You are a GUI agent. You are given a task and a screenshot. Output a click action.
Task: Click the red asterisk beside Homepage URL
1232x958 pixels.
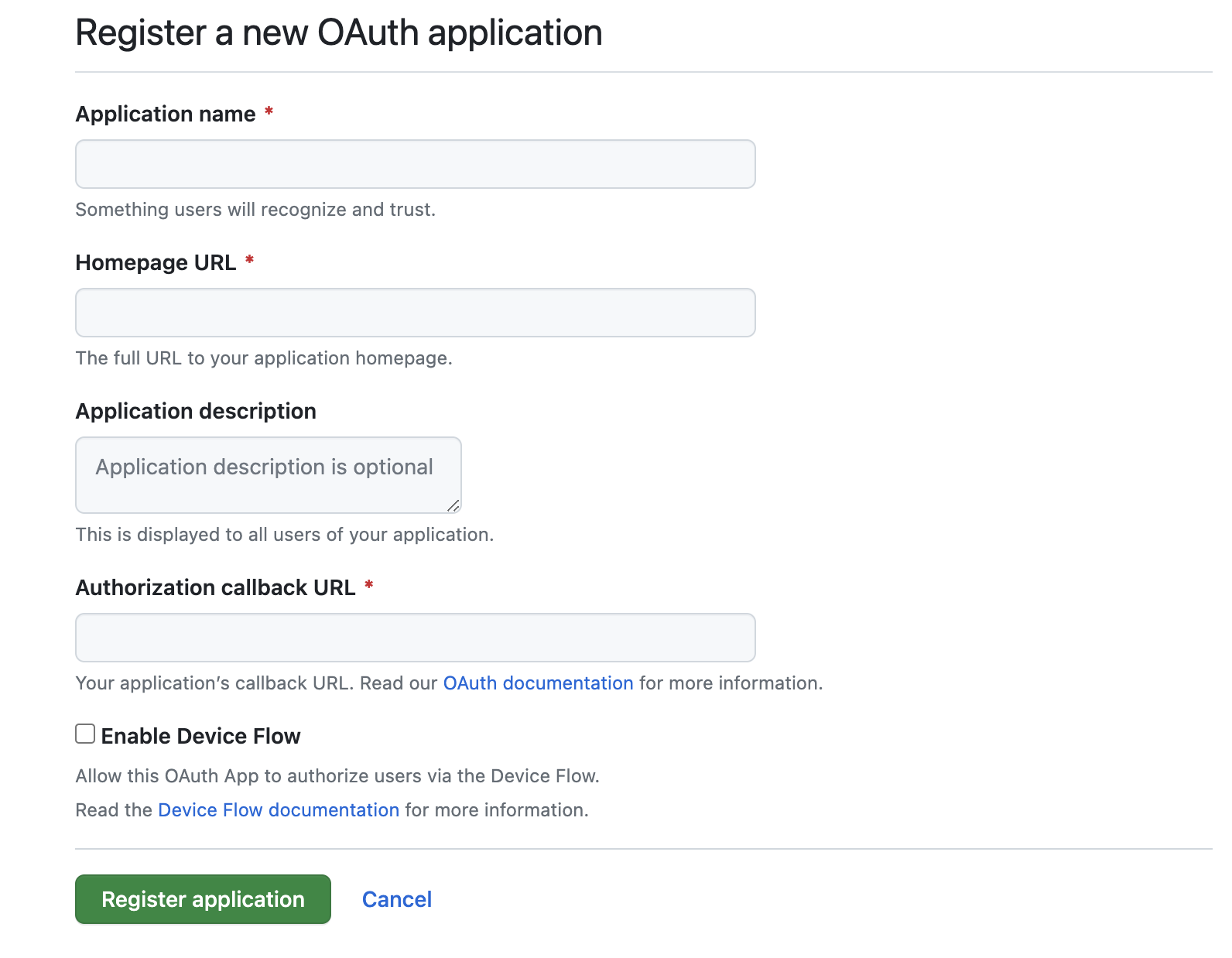[x=249, y=261]
